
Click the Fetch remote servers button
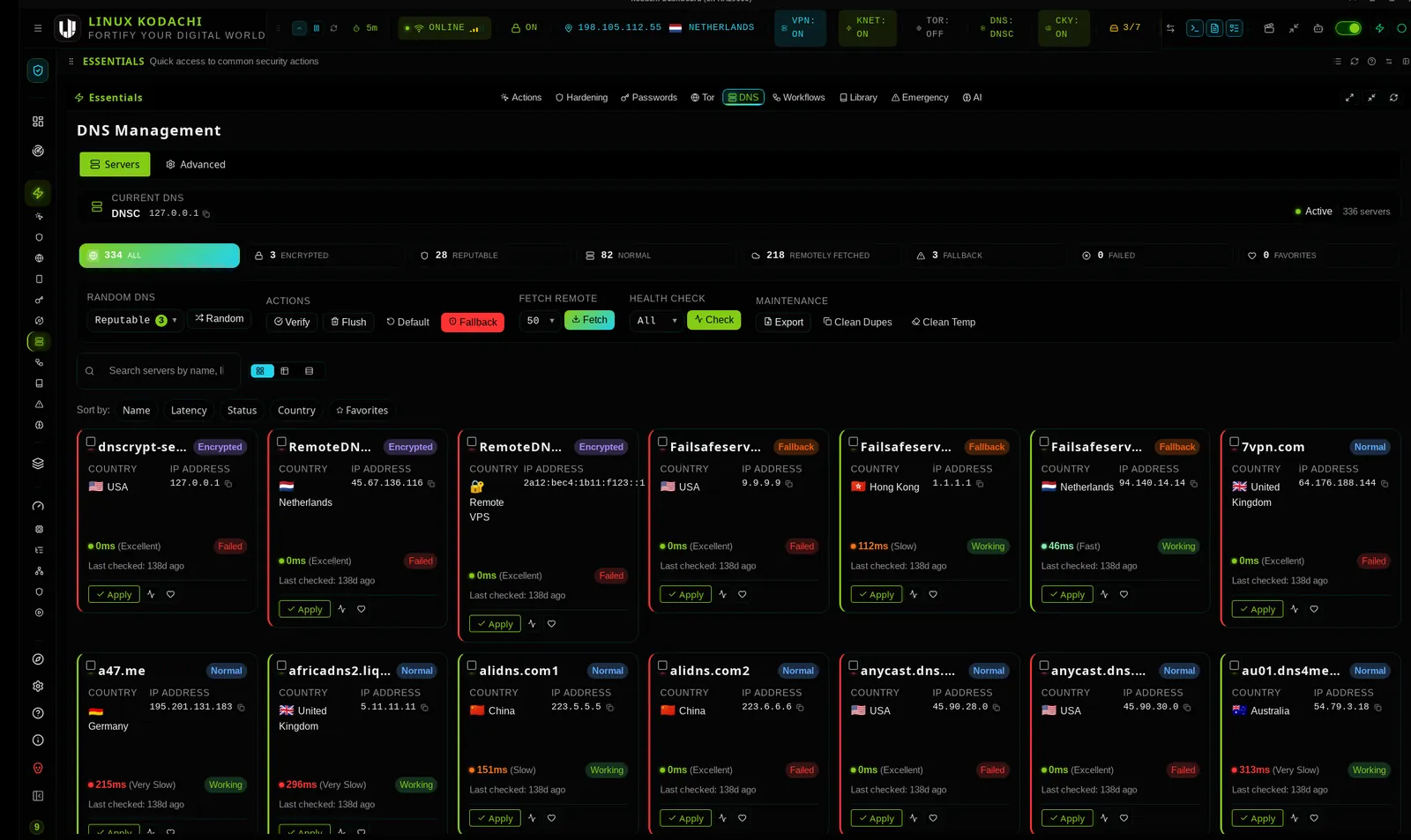589,320
